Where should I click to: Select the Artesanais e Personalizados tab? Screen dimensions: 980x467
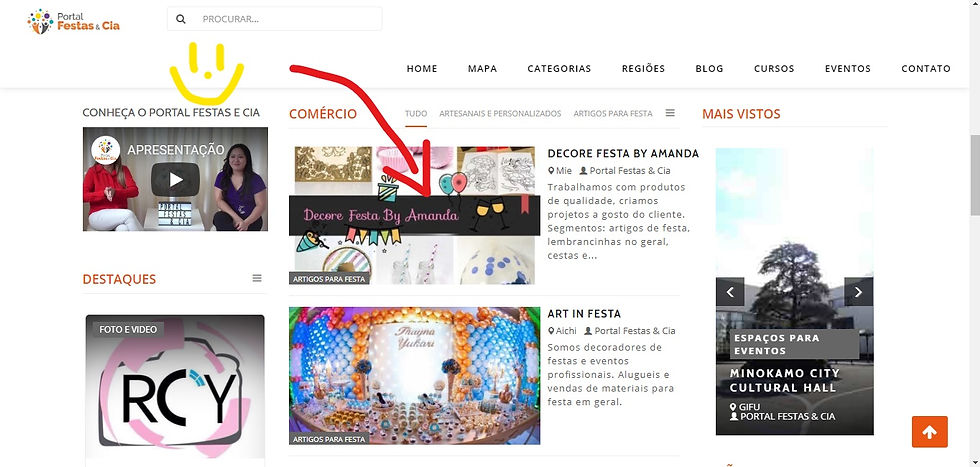click(x=500, y=114)
